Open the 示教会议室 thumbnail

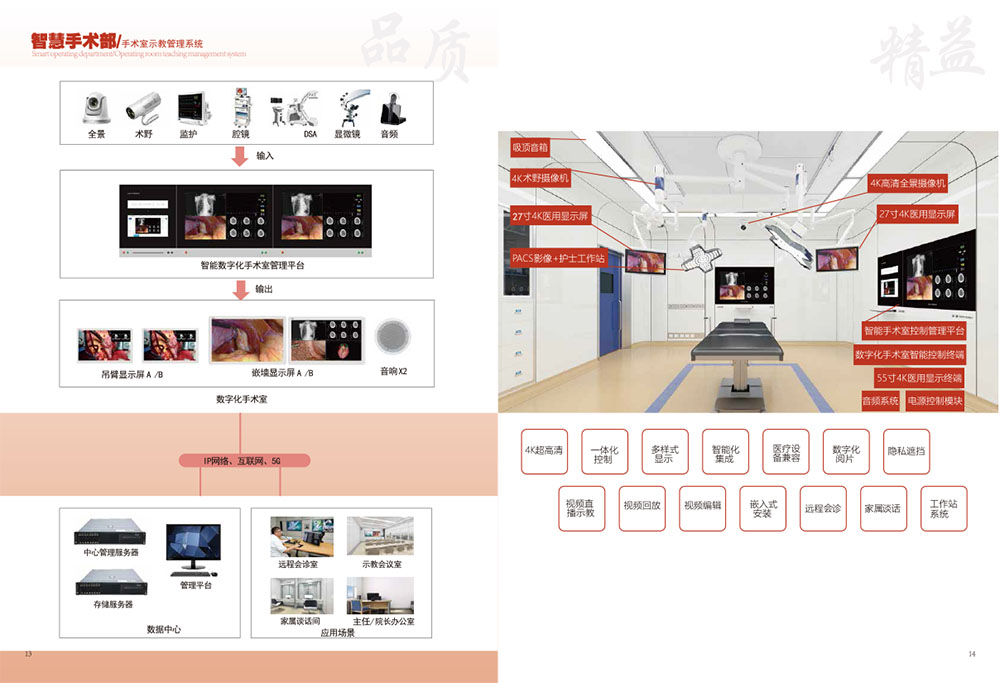(x=380, y=537)
